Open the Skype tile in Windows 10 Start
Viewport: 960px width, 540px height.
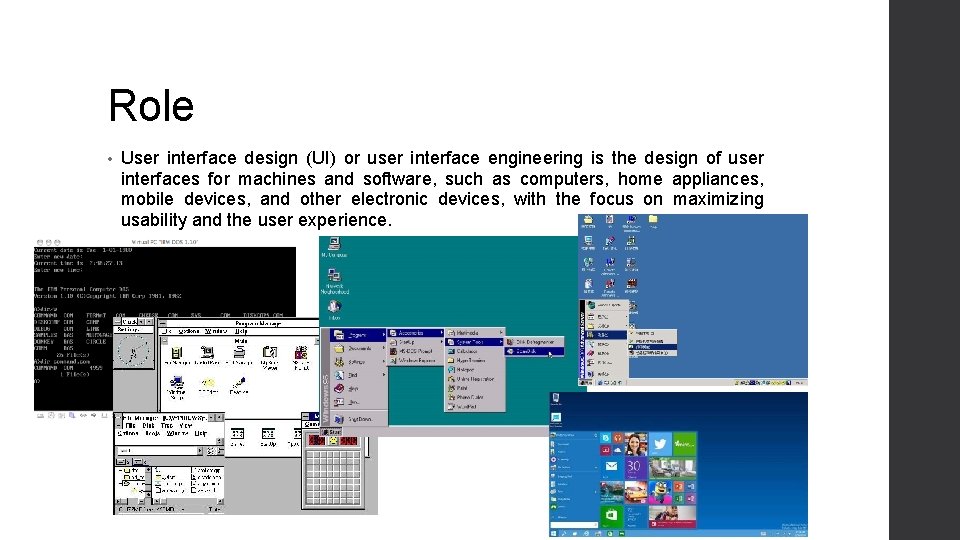click(606, 438)
